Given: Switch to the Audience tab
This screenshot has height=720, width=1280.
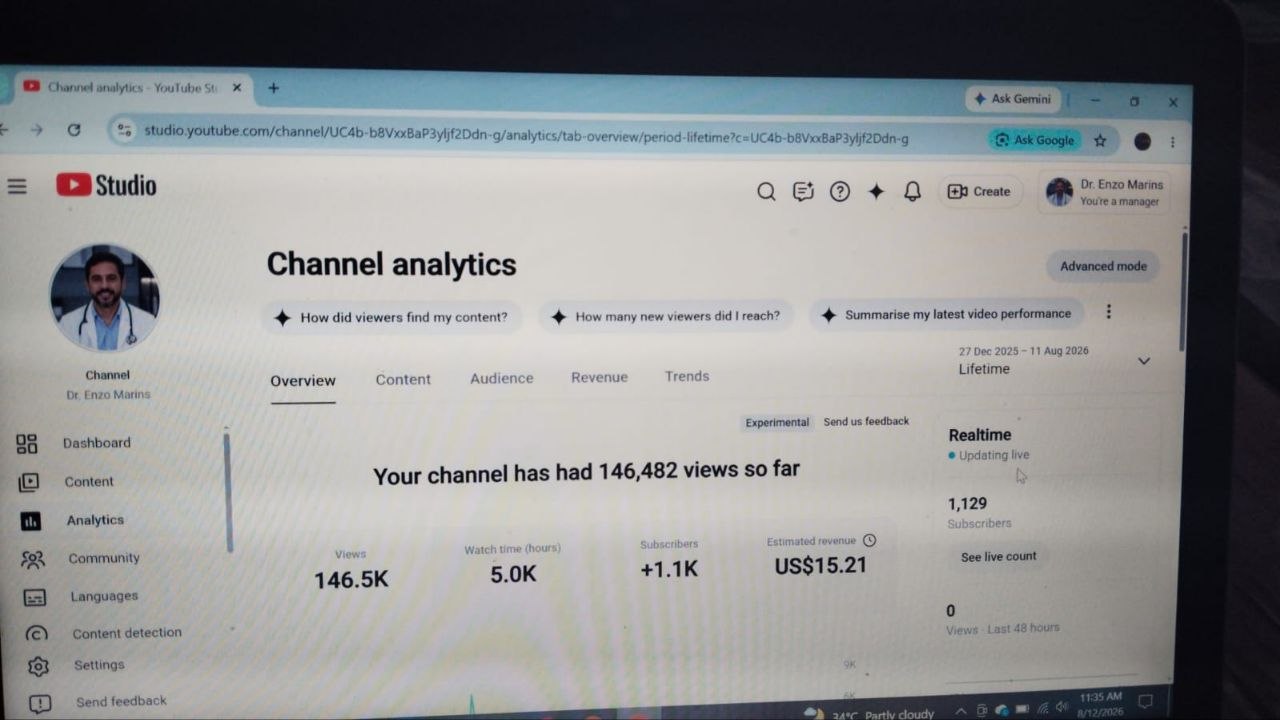Looking at the screenshot, I should pos(501,378).
